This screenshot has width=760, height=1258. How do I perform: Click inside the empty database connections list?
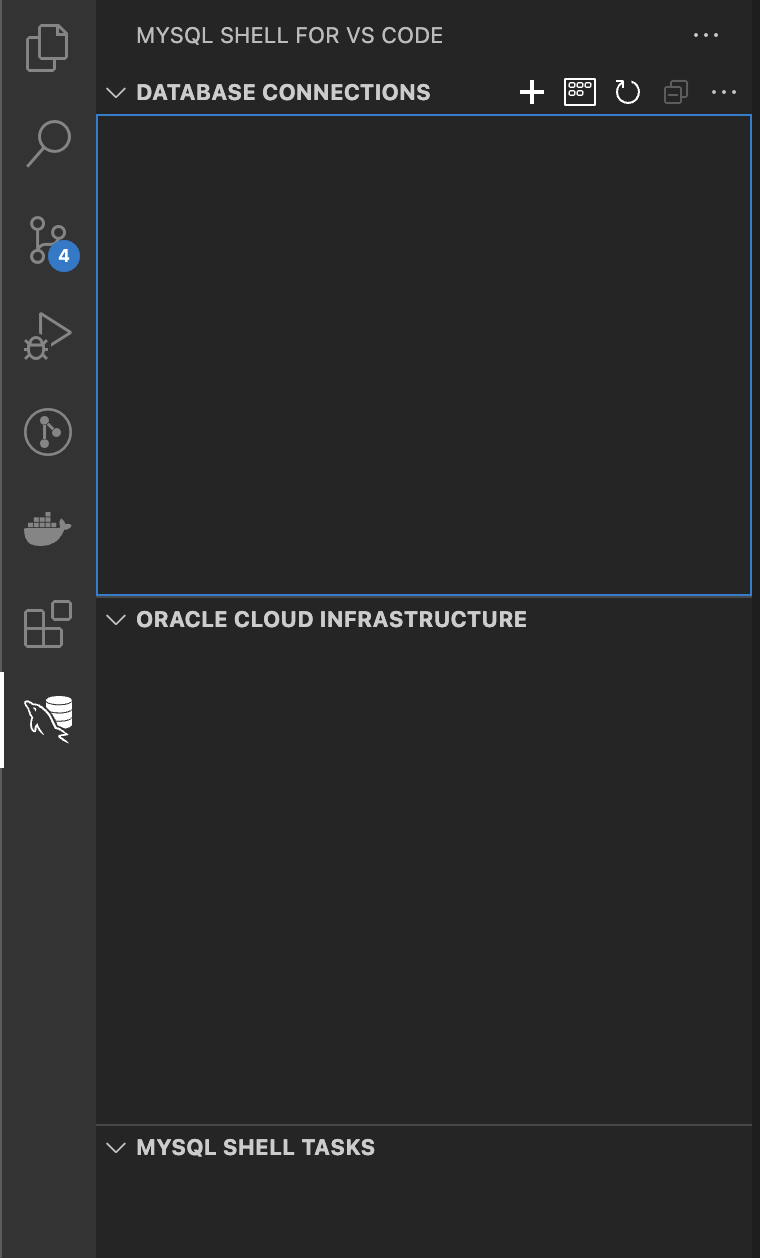[x=423, y=355]
